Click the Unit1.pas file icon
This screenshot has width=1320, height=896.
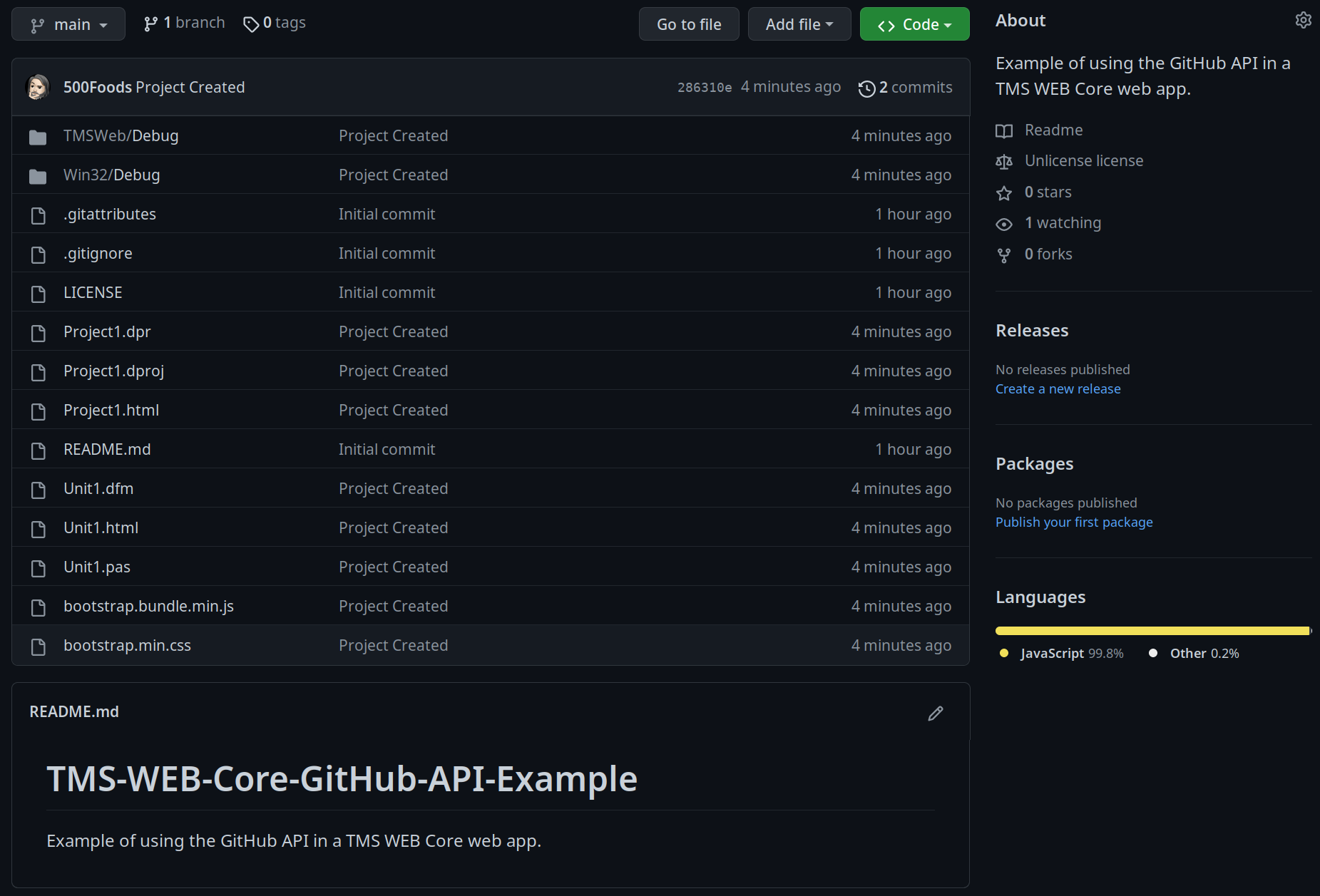pos(39,567)
